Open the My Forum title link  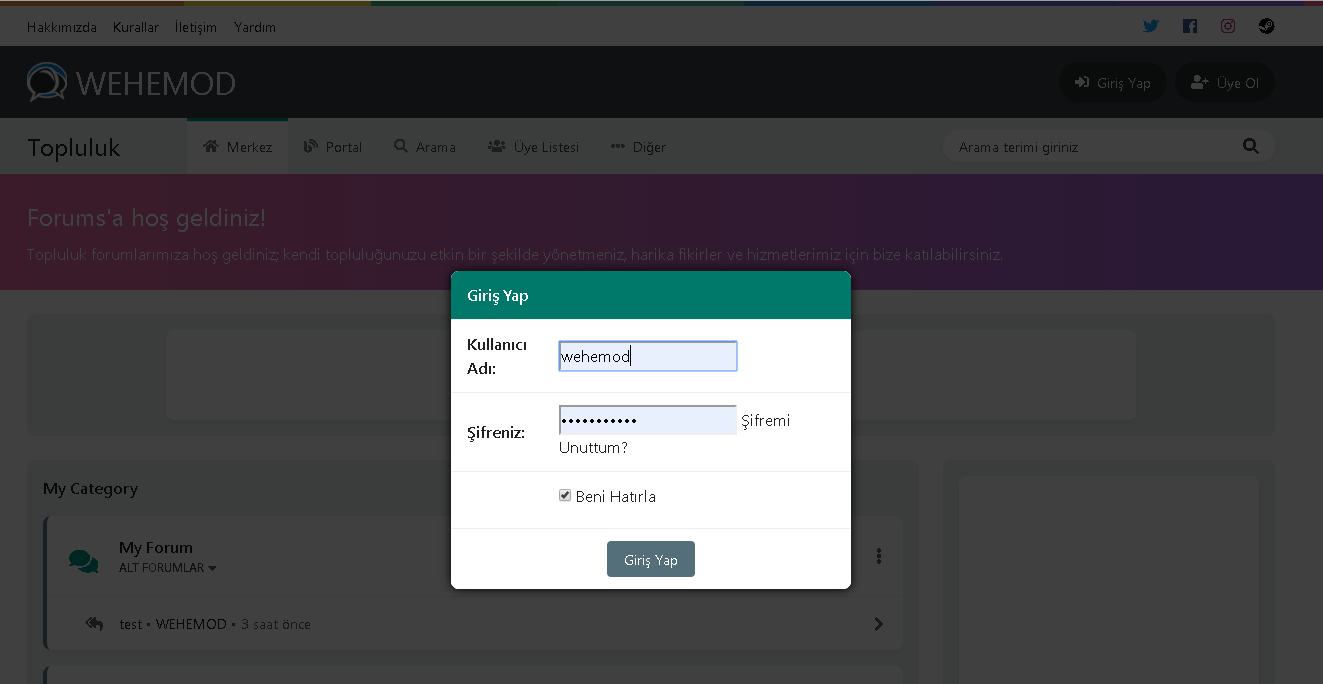tap(156, 547)
